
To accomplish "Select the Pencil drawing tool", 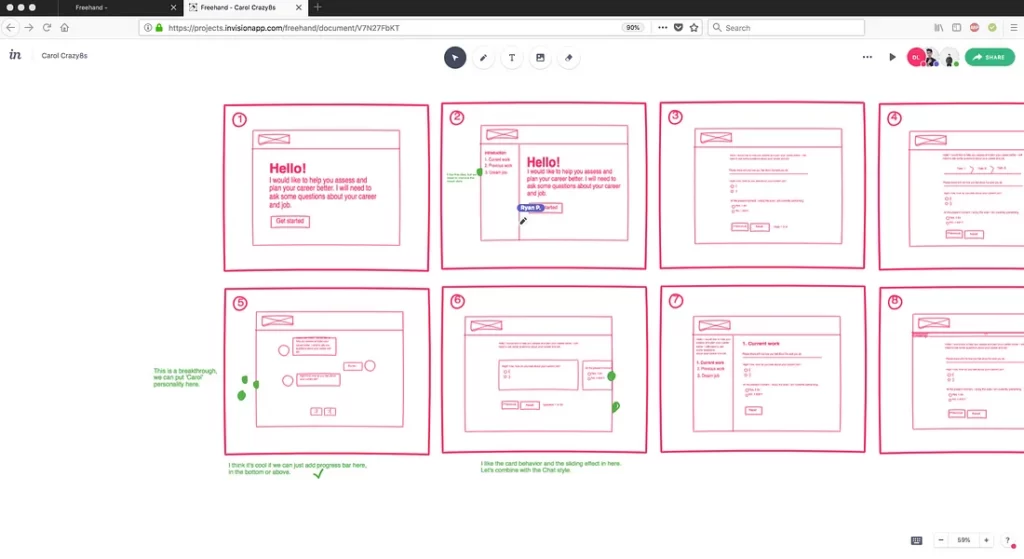I will pos(483,57).
